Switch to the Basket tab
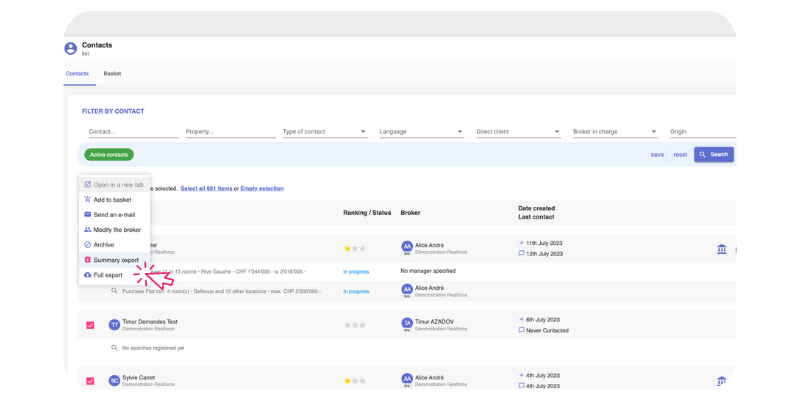 112,73
